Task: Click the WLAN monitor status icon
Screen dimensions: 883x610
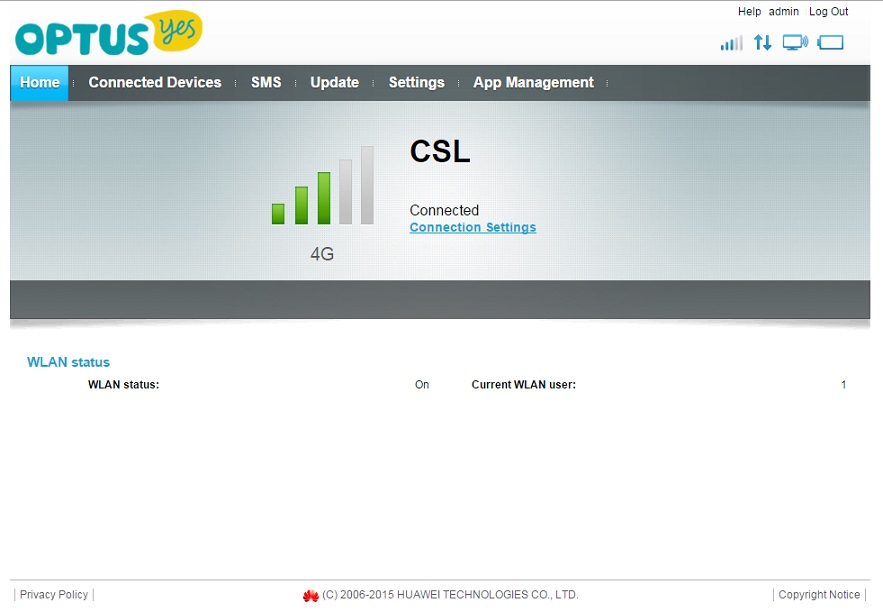Action: 795,42
